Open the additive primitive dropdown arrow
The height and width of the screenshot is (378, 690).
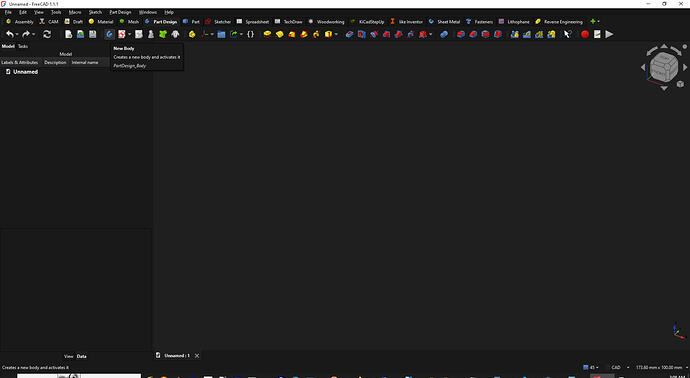(336, 34)
